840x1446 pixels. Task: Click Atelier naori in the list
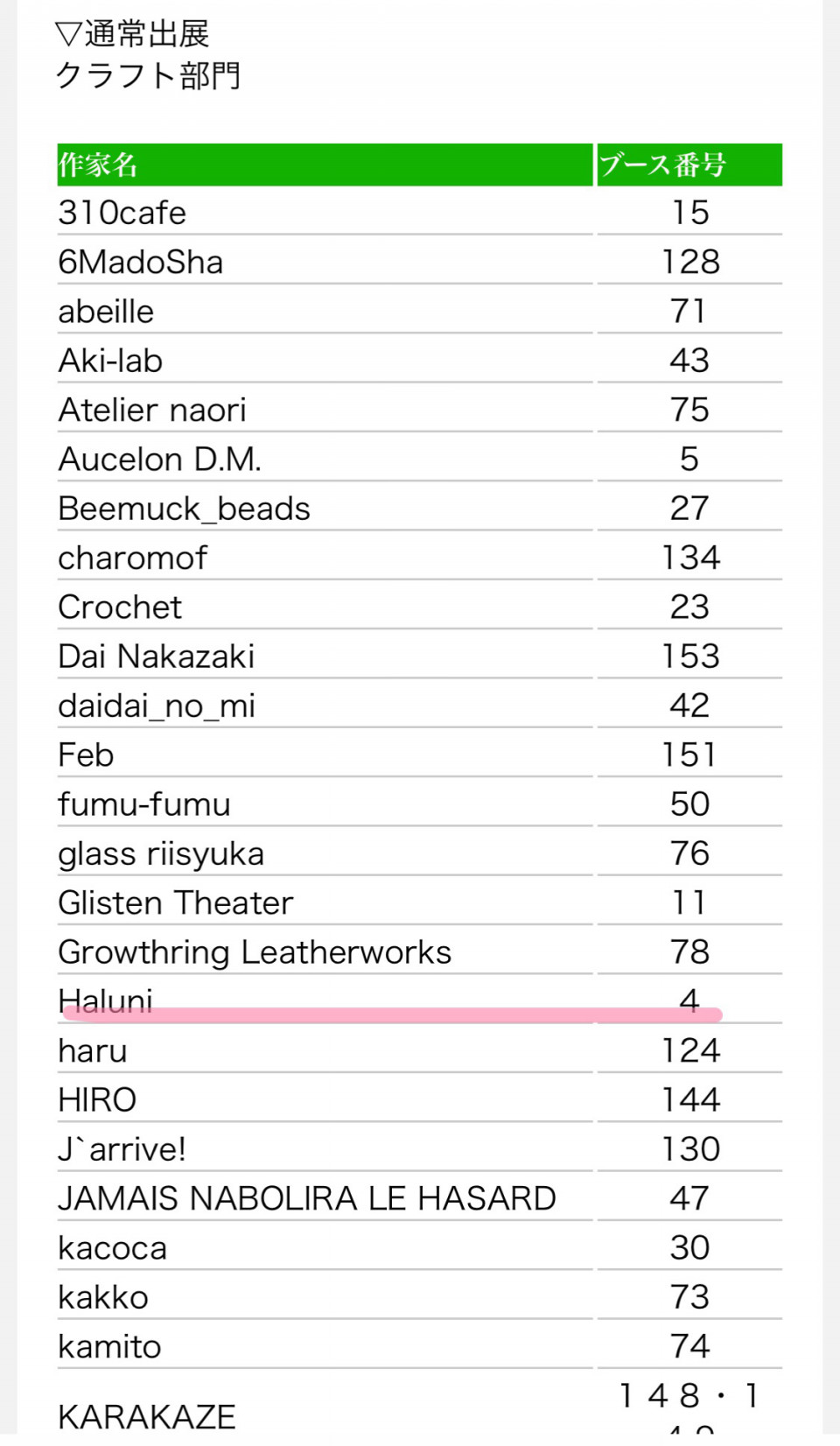[152, 410]
